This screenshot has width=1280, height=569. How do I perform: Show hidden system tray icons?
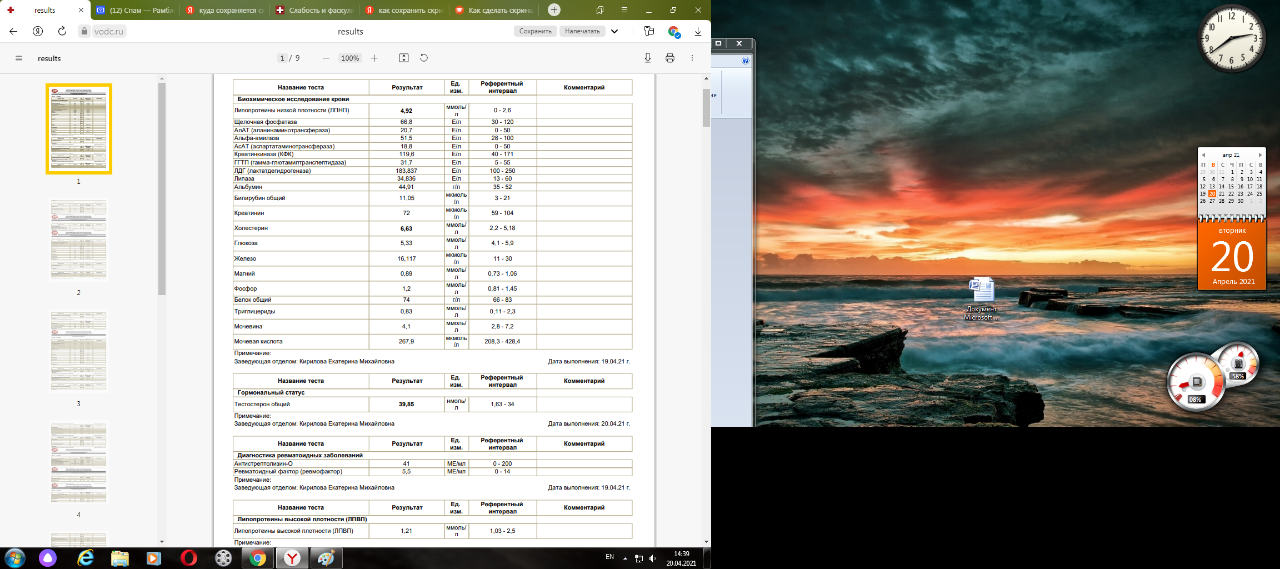point(627,558)
